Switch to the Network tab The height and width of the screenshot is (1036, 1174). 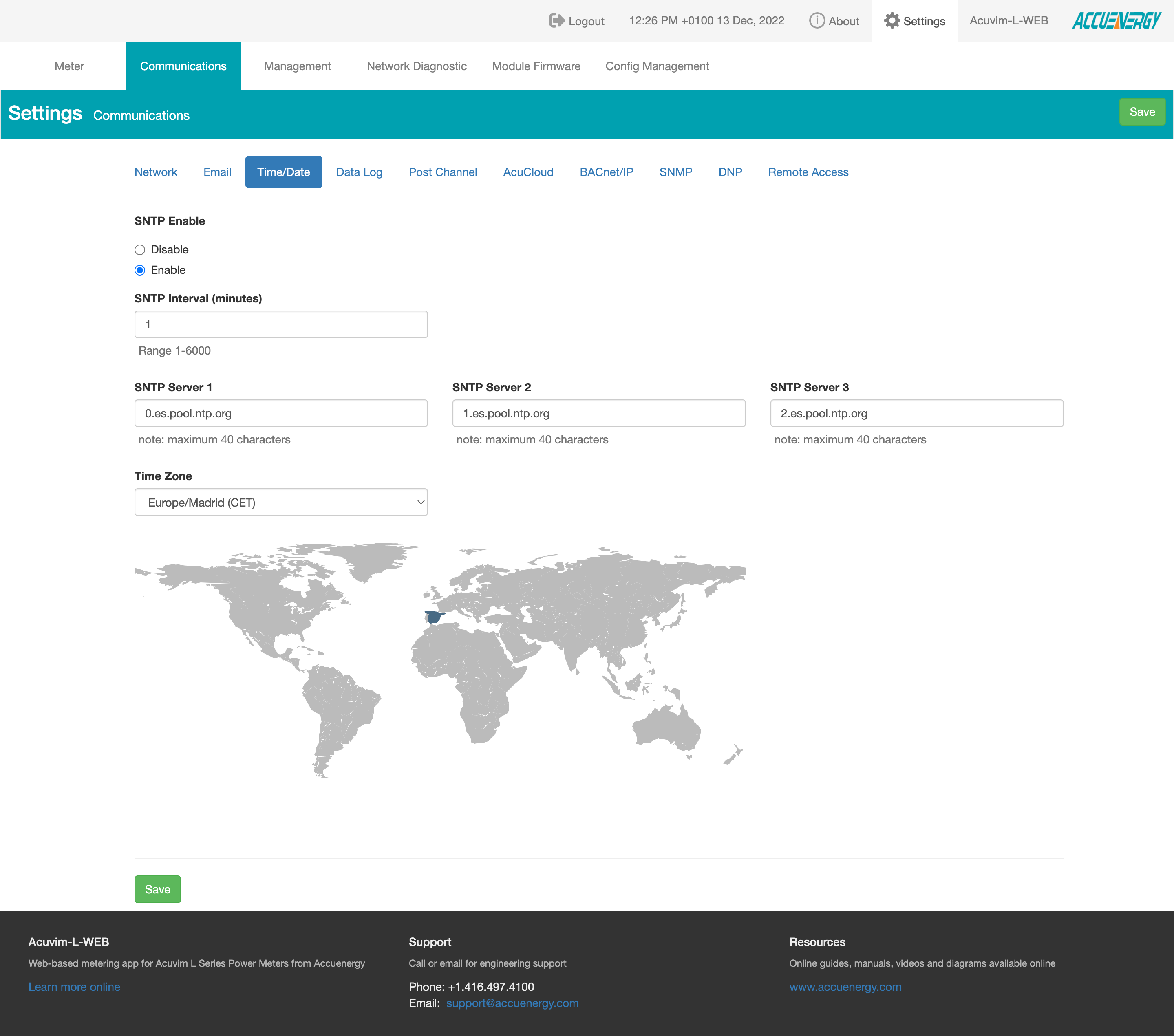pos(156,172)
